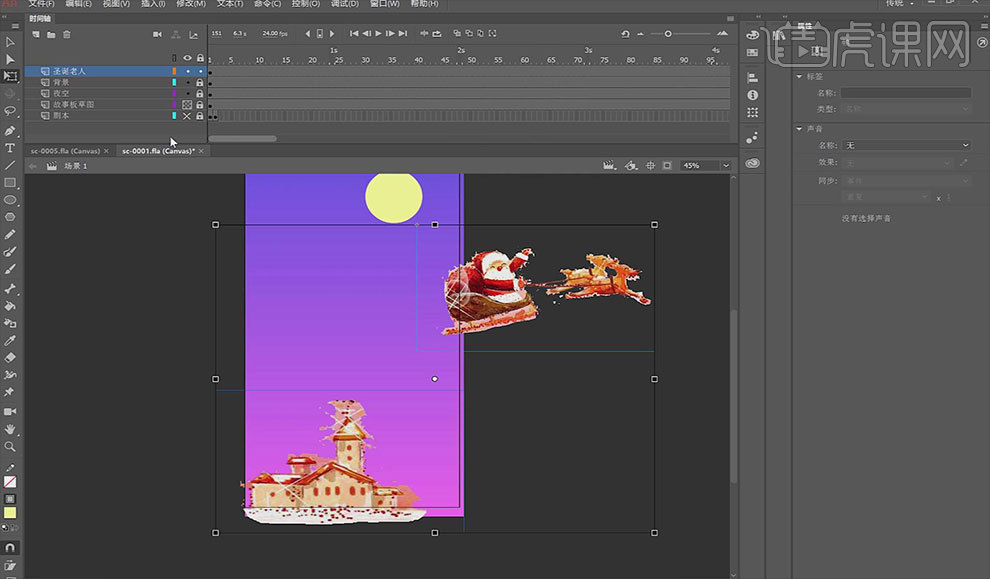The height and width of the screenshot is (579, 990).
Task: Select the Paint Bucket tool
Action: click(9, 306)
